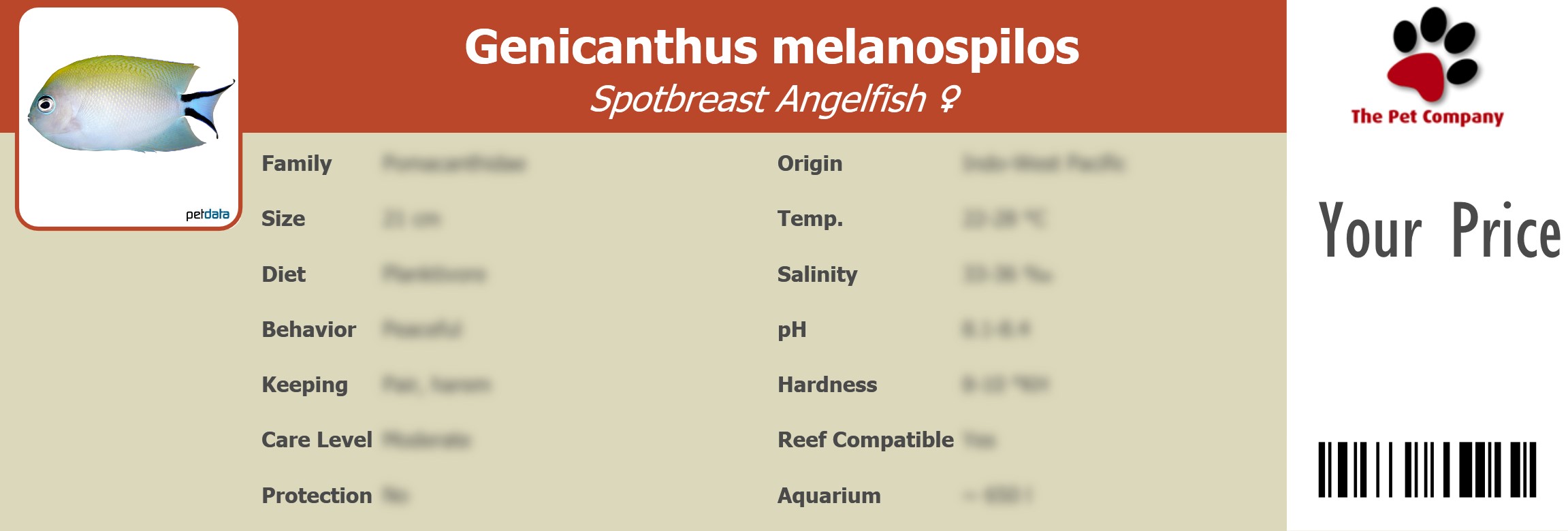The height and width of the screenshot is (531, 1568).
Task: Click the Behavior label
Action: pyautogui.click(x=308, y=329)
